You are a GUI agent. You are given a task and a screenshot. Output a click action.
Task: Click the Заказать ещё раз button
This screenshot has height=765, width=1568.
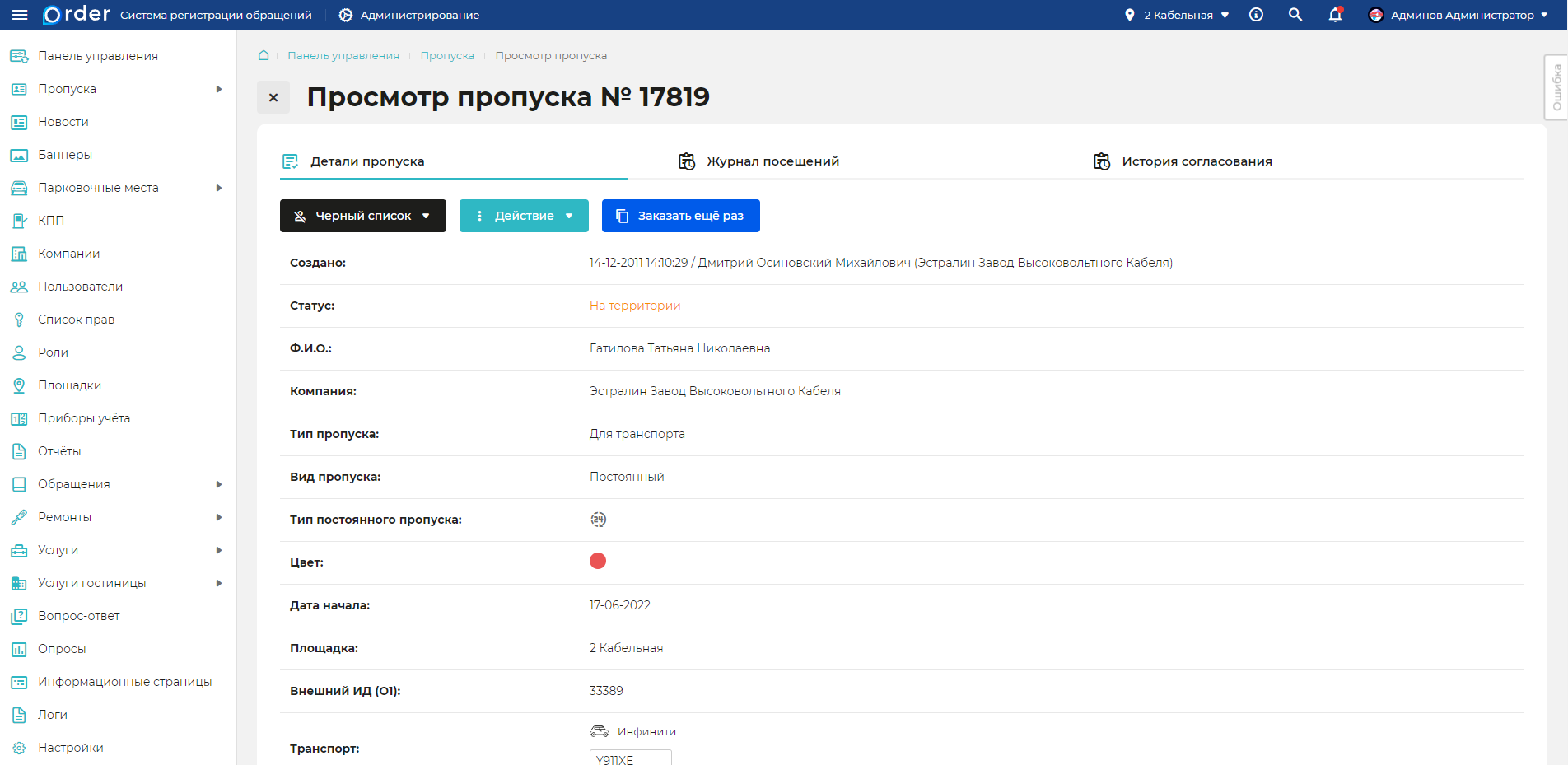click(x=680, y=215)
